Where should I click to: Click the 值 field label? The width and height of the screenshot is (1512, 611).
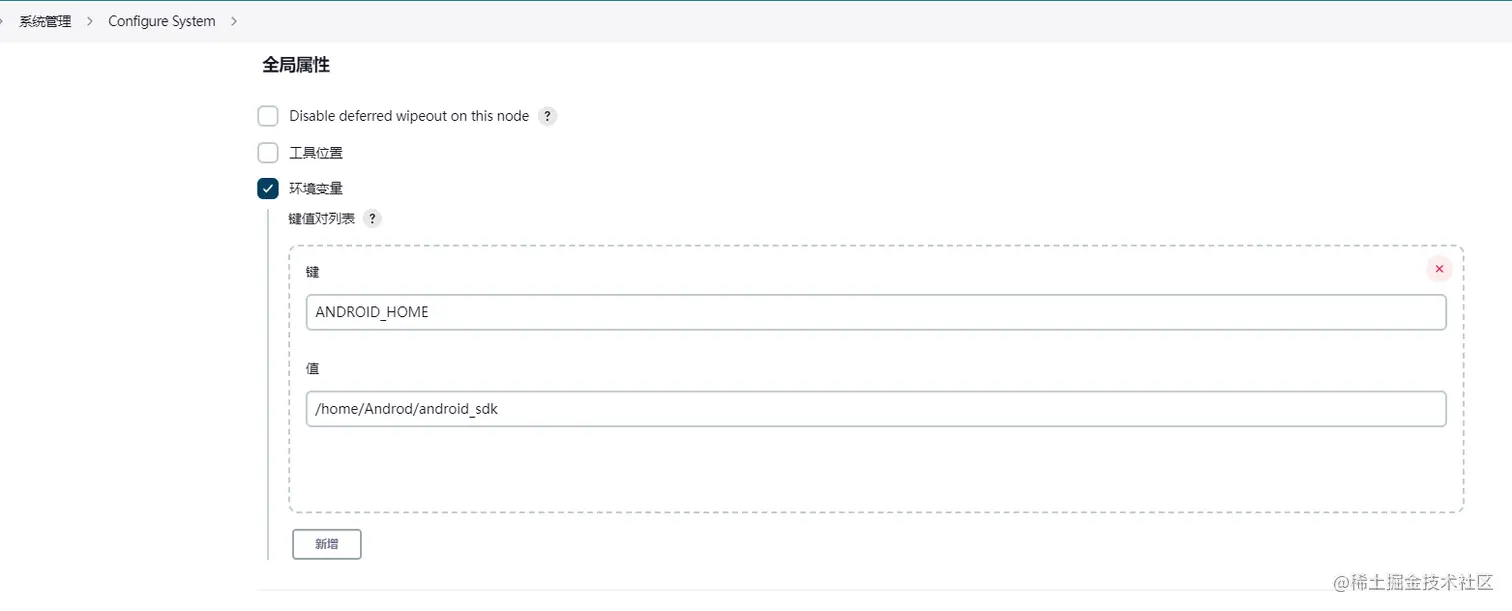click(312, 368)
